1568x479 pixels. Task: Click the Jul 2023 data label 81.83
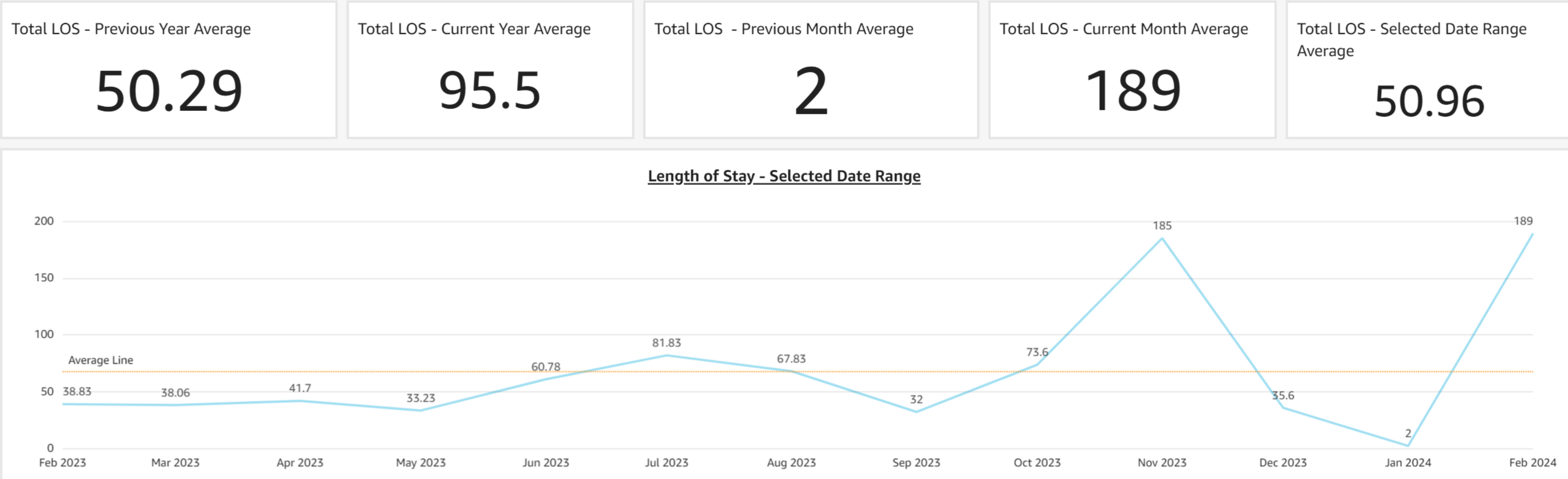coord(666,343)
